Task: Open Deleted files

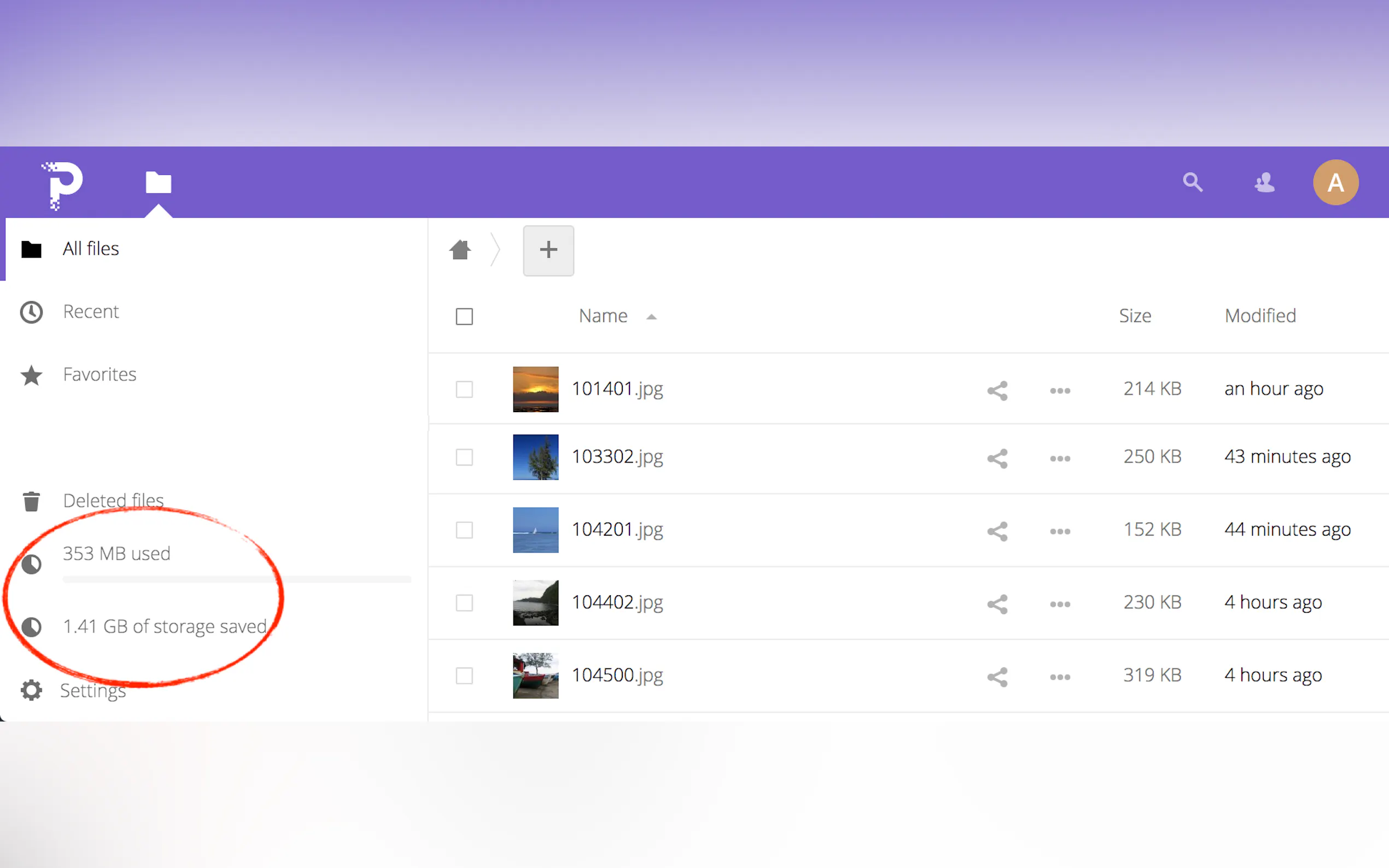Action: click(113, 501)
